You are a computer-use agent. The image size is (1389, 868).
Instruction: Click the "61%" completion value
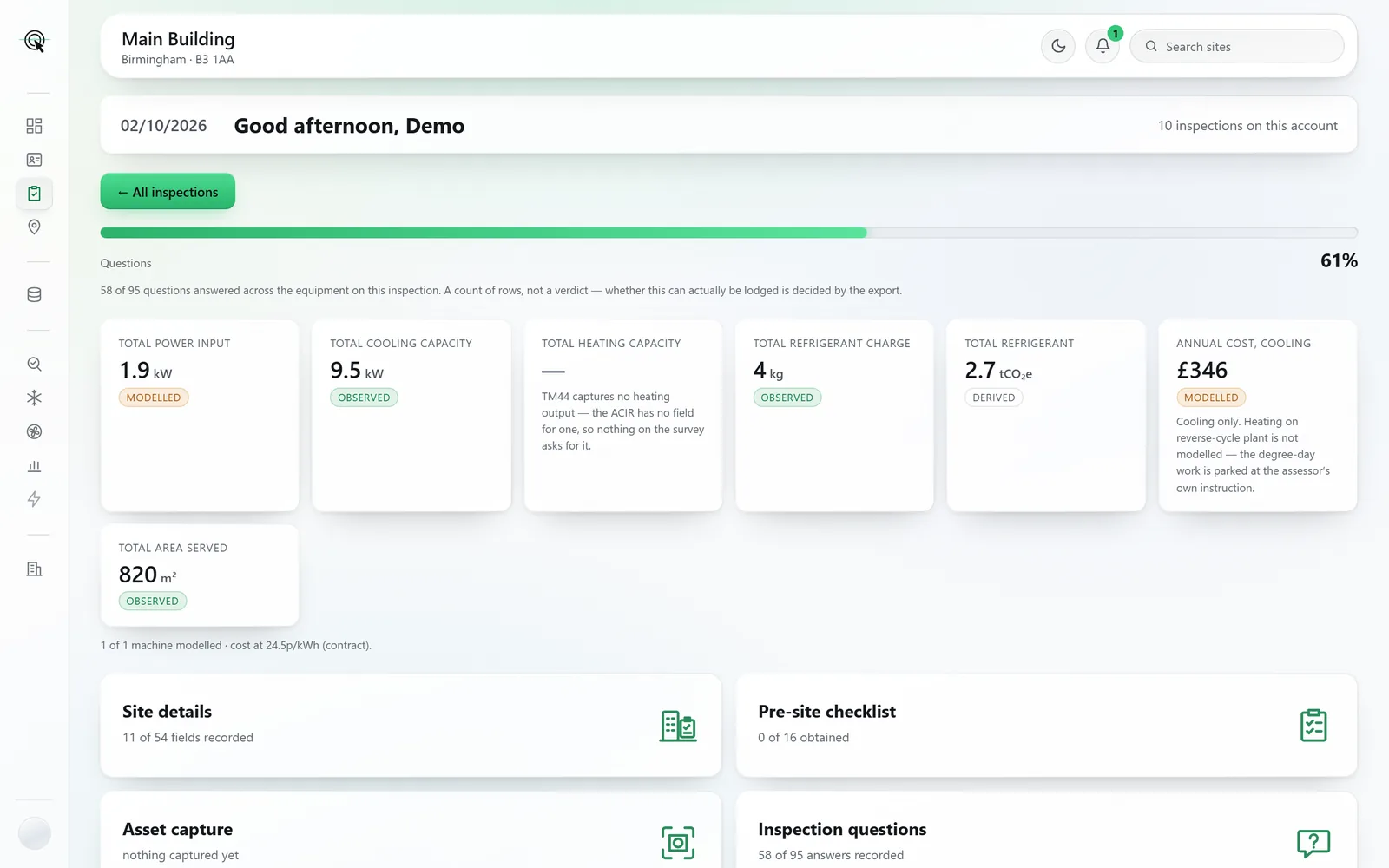(1339, 260)
